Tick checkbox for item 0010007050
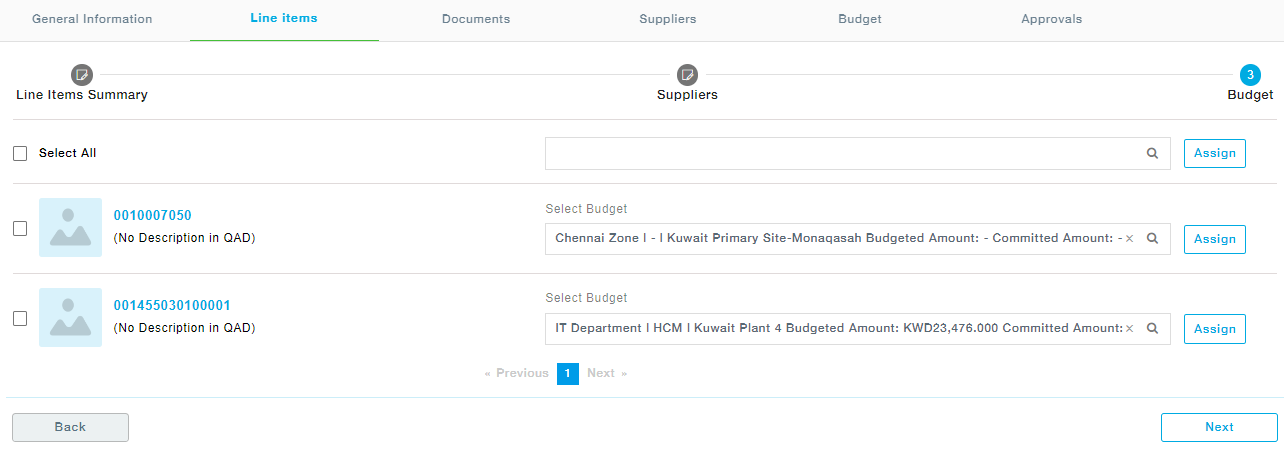Screen dimensions: 1284x451 click(x=20, y=228)
